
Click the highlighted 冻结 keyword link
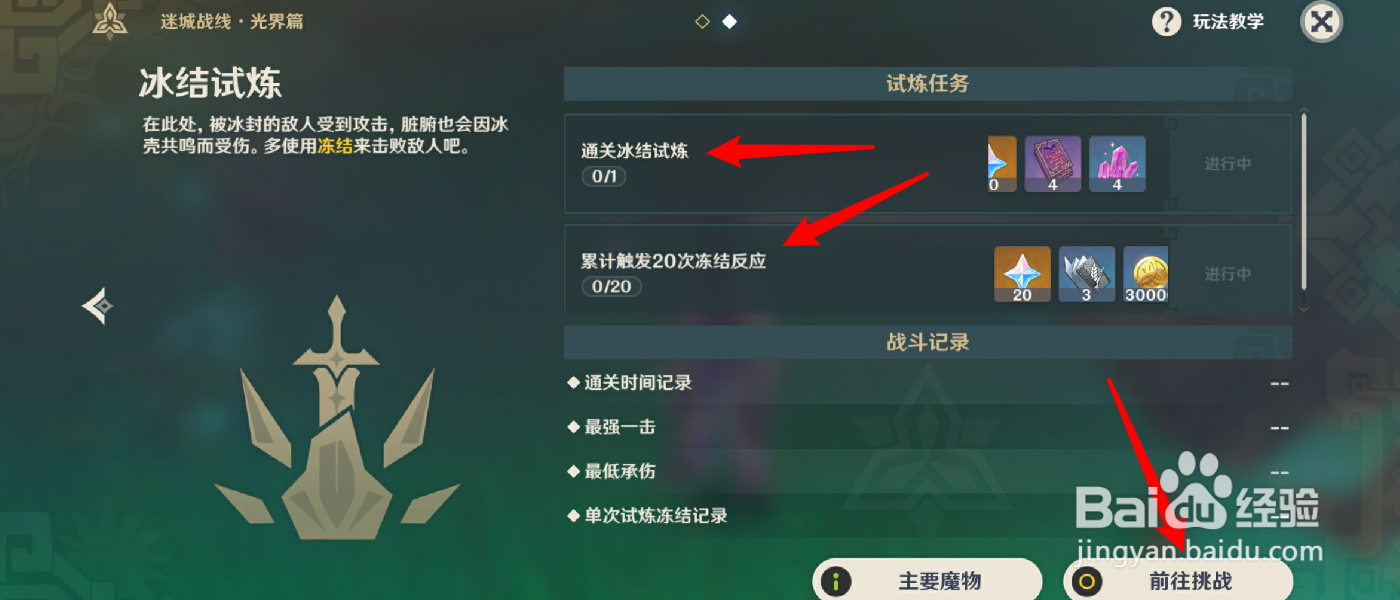pyautogui.click(x=335, y=147)
